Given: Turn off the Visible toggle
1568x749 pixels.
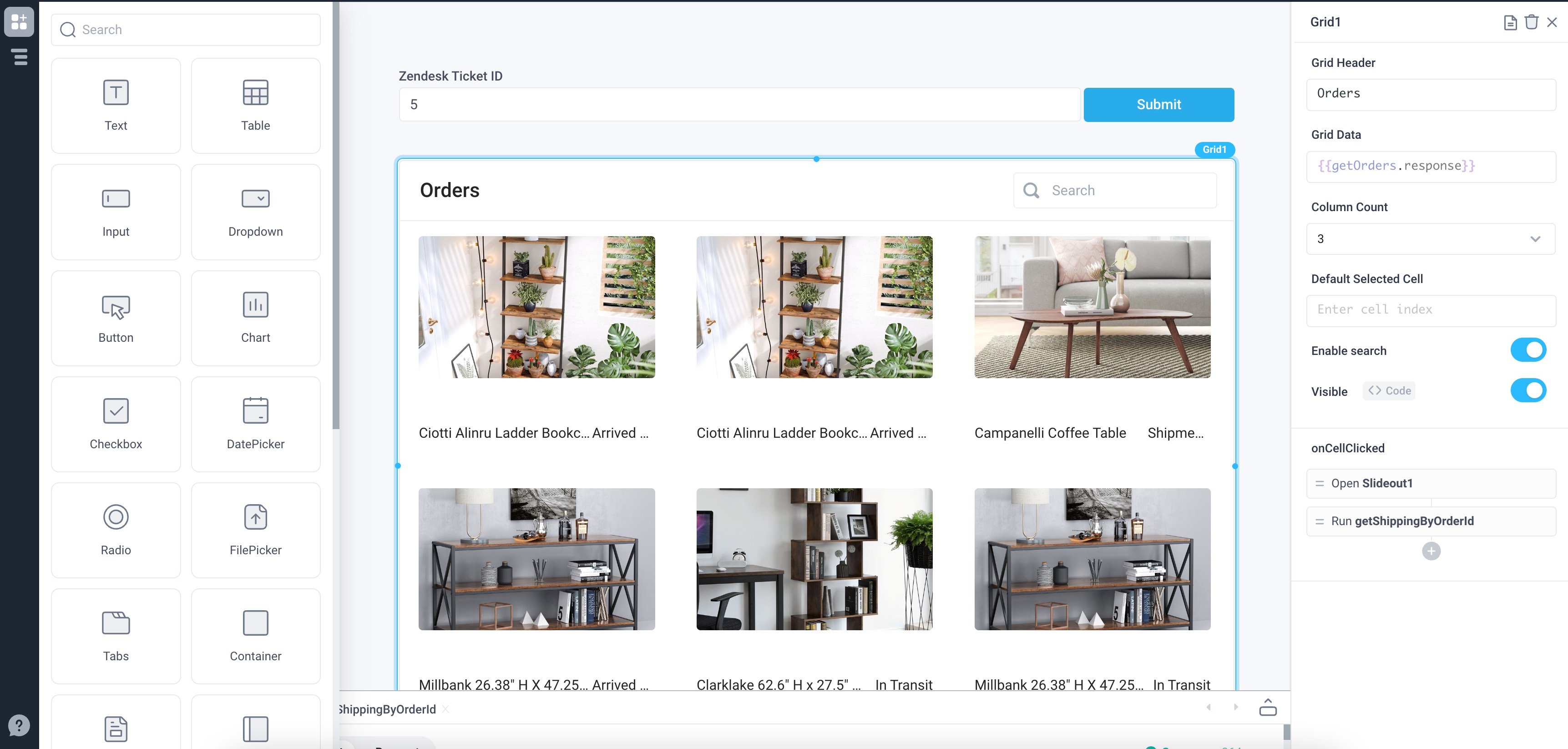Looking at the screenshot, I should 1529,390.
